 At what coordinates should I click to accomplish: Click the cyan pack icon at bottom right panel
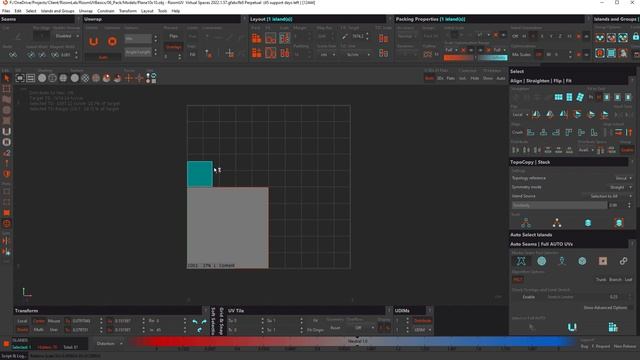coord(613,327)
